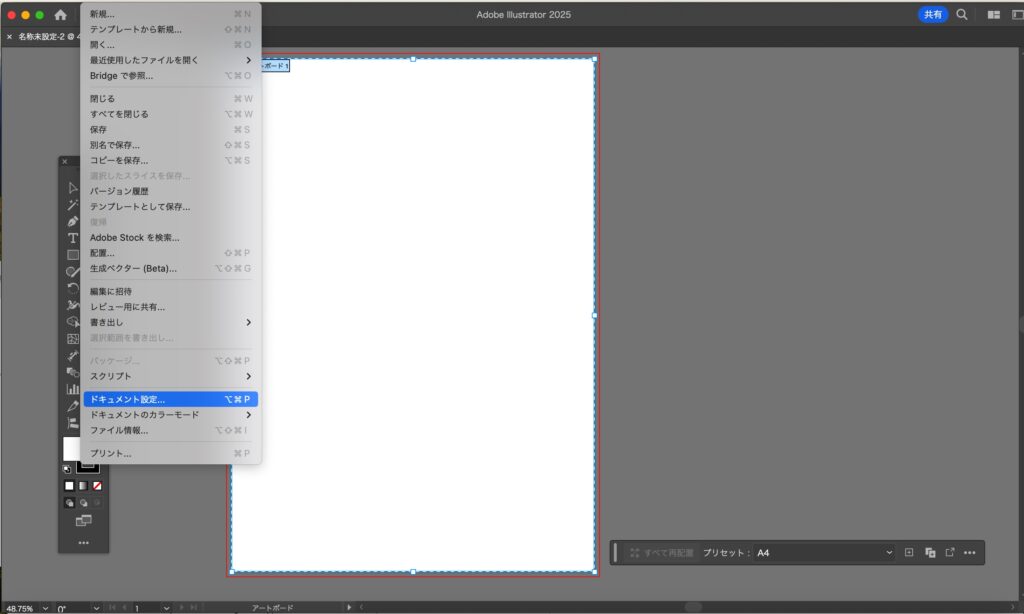Screen dimensions: 1024x614
Task: Open the rotate view angle dropdown
Action: click(x=96, y=608)
